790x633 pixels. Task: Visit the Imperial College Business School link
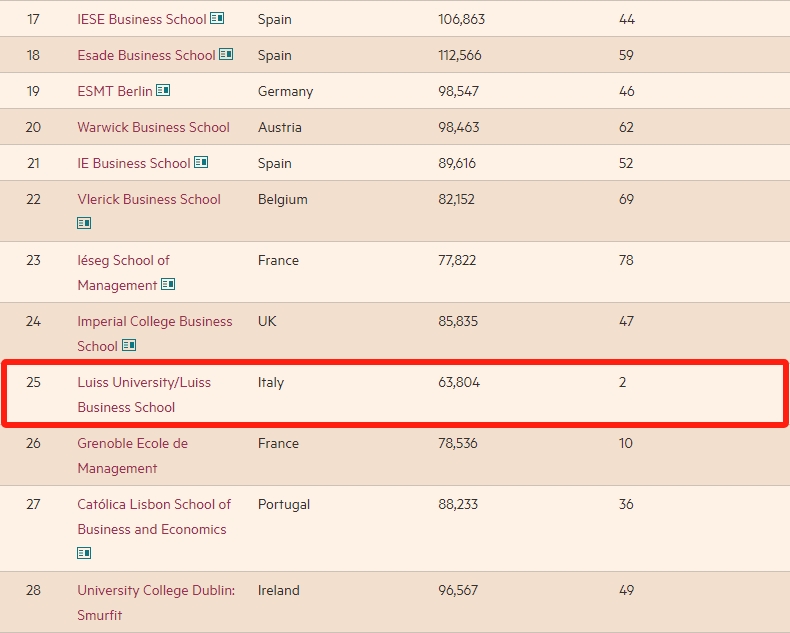click(155, 334)
